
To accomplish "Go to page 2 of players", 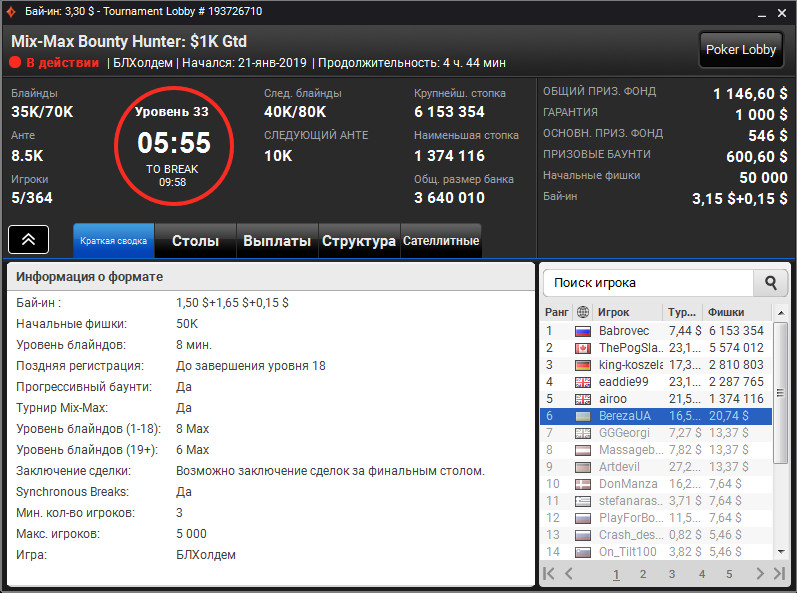I will click(643, 574).
